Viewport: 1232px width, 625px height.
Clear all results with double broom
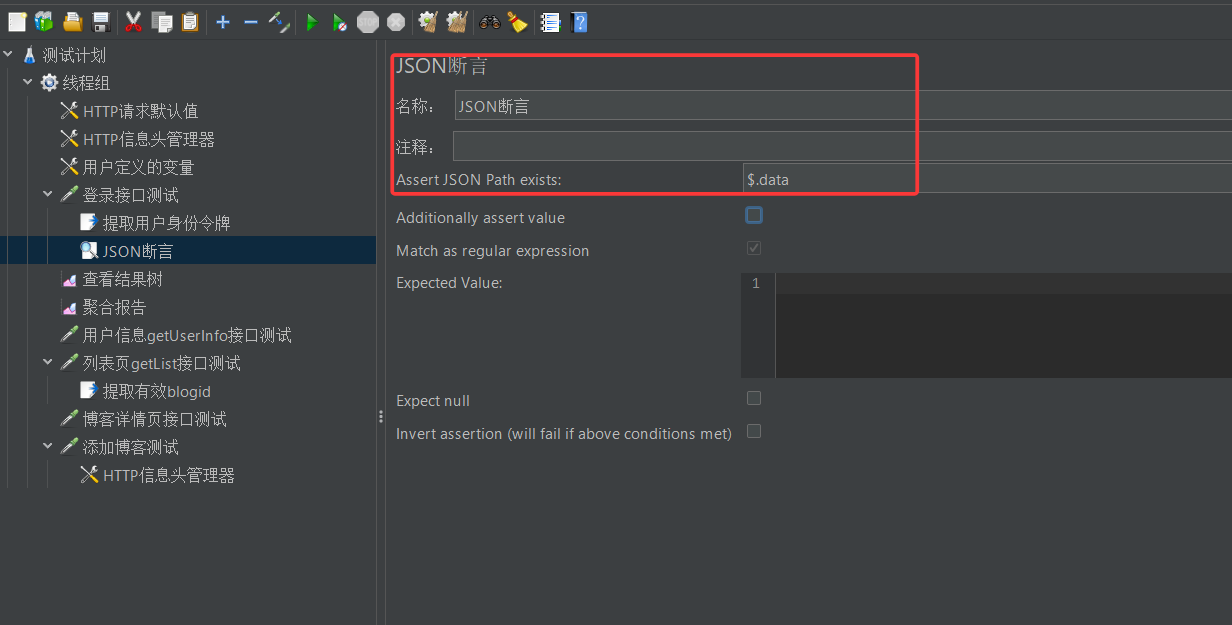456,21
